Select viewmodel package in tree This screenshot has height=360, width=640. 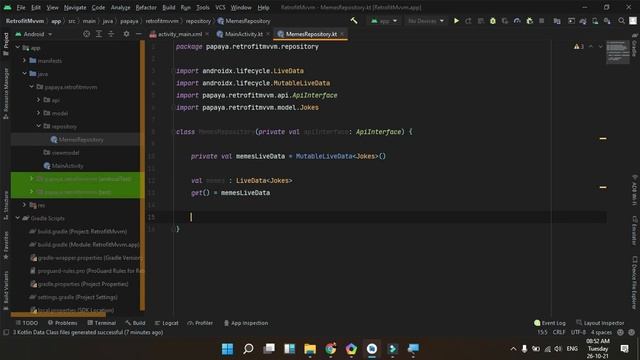point(61,153)
